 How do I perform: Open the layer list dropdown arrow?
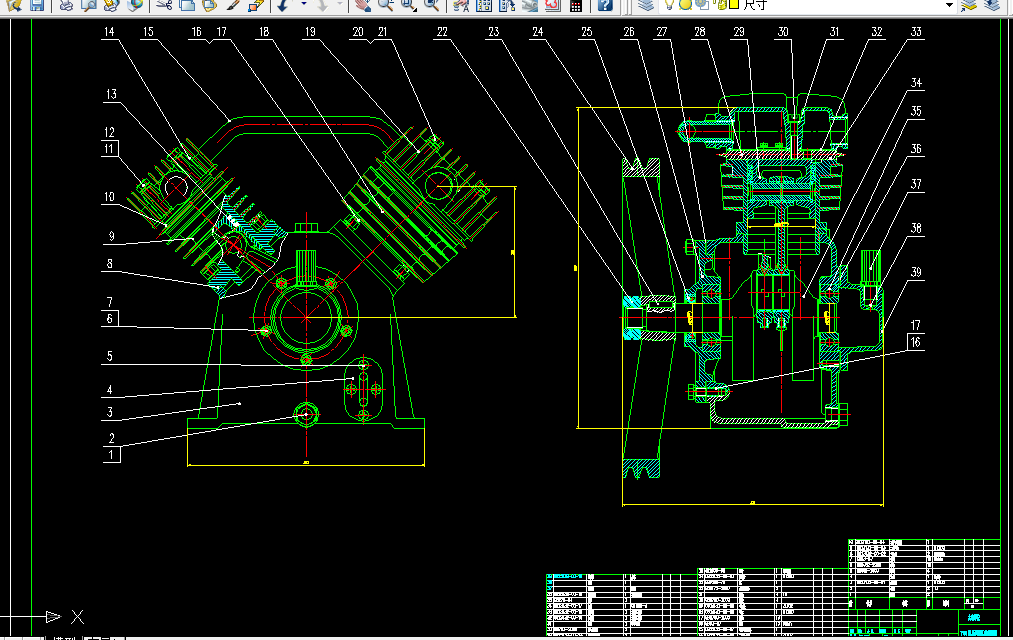coord(949,5)
